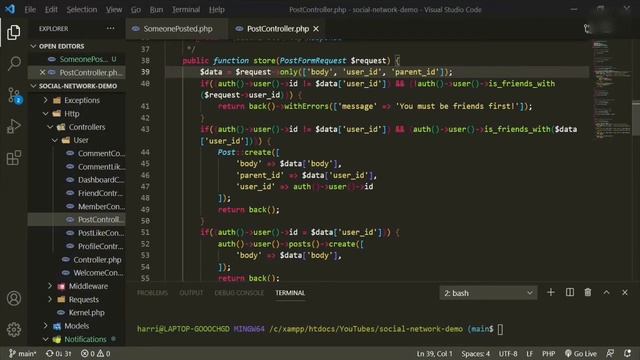Viewport: 640px width, 360px height.
Task: Switch to the Problems panel tab
Action: click(152, 293)
